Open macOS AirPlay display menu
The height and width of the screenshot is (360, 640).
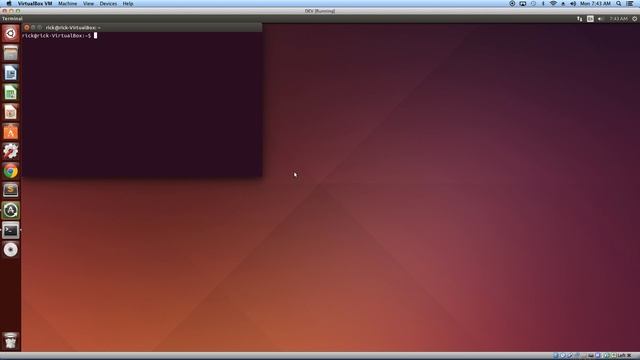point(522,3)
